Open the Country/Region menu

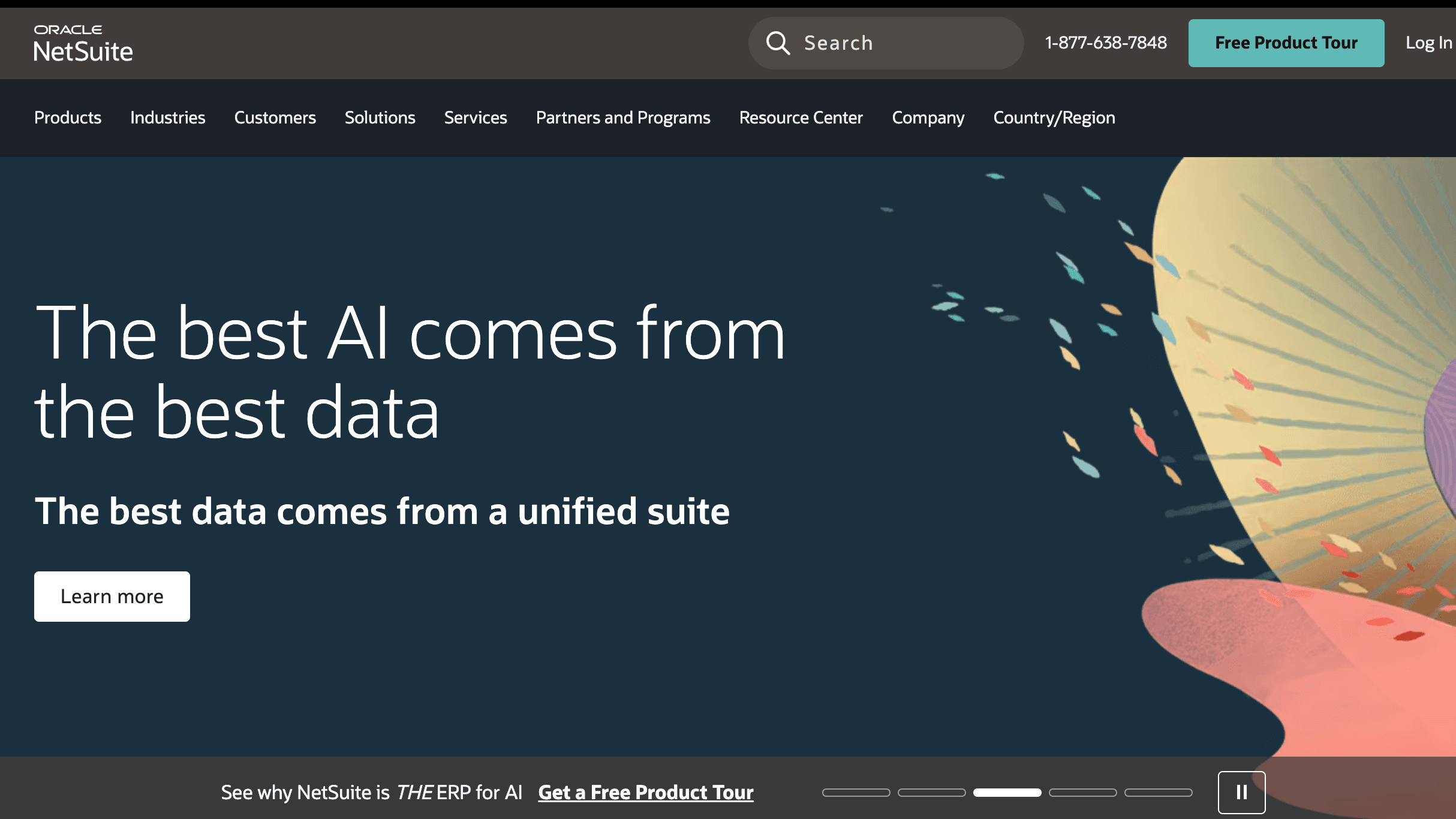(1054, 118)
